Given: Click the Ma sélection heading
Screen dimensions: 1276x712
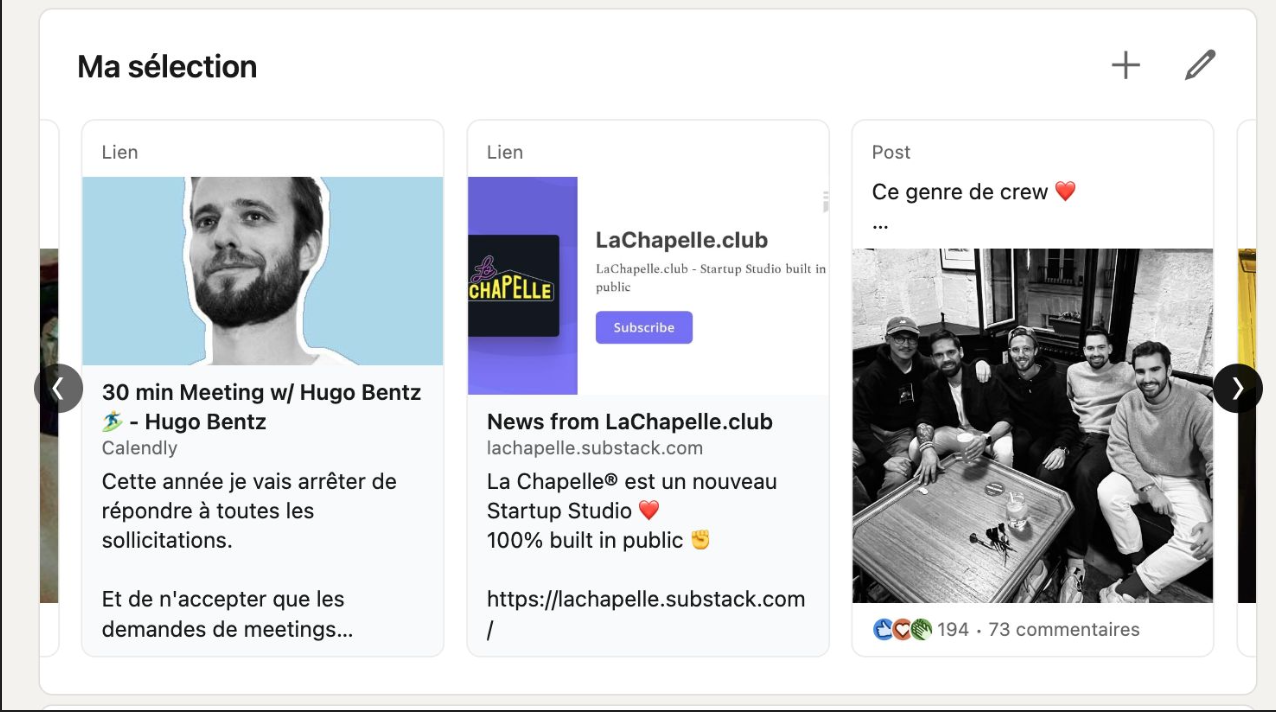Looking at the screenshot, I should pos(167,67).
